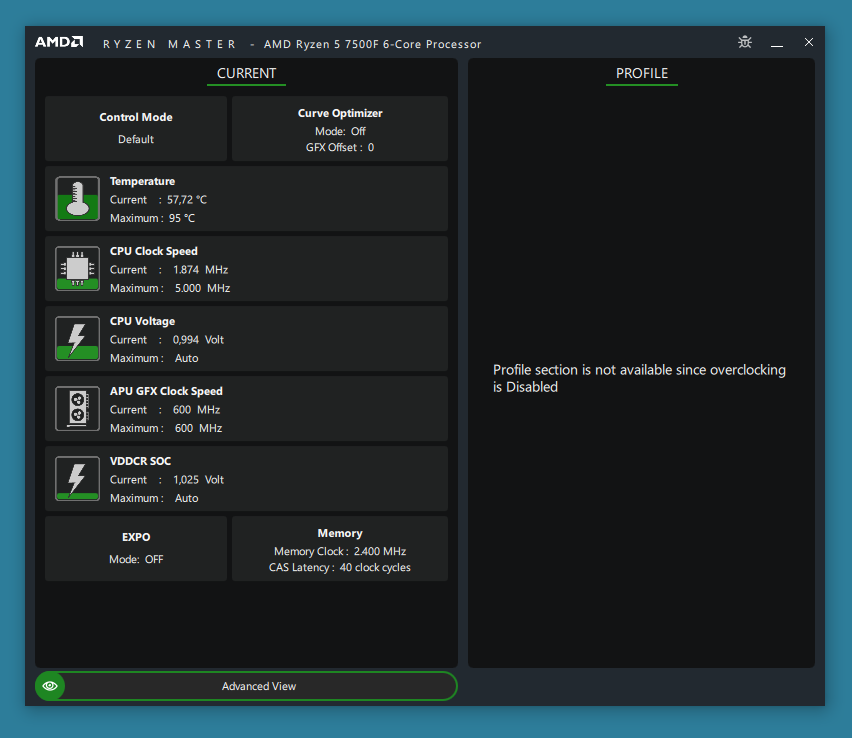Select the CURRENT tab header
The width and height of the screenshot is (852, 738).
246,73
